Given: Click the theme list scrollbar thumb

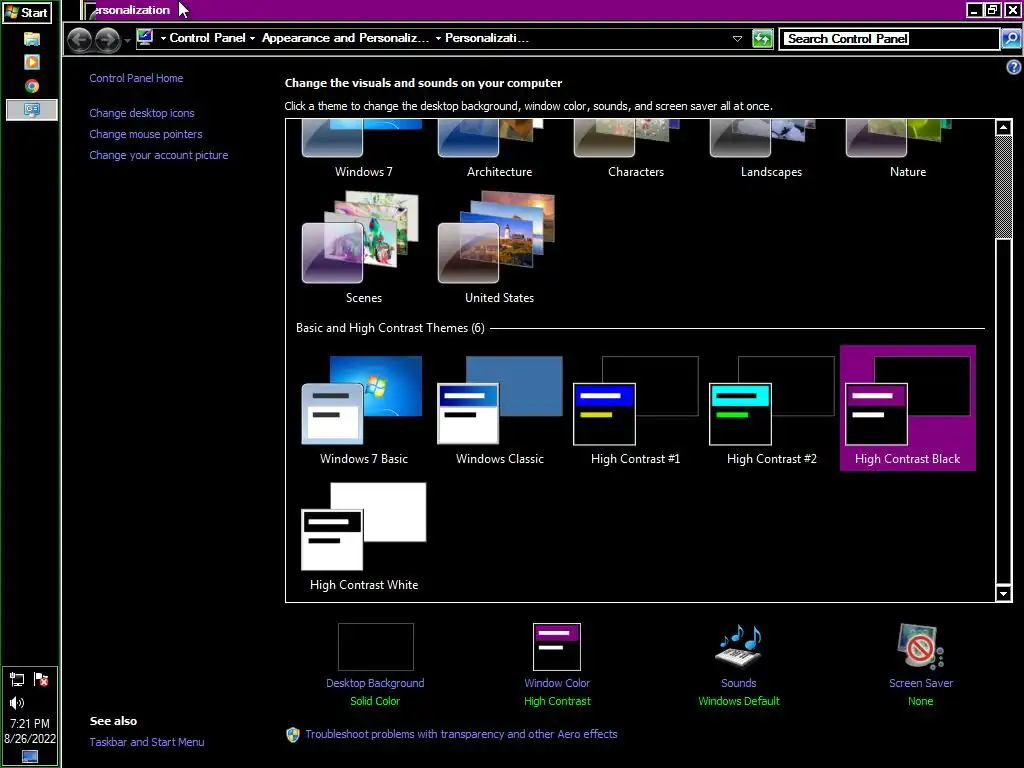Looking at the screenshot, I should tap(1004, 187).
